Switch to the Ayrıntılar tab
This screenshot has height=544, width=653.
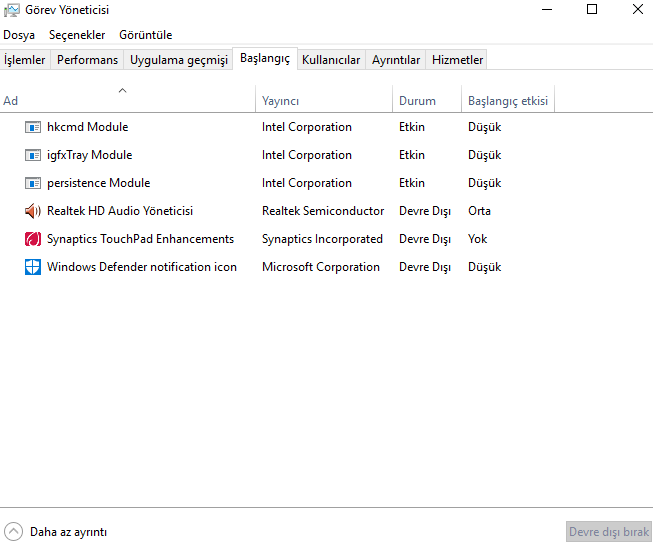396,60
